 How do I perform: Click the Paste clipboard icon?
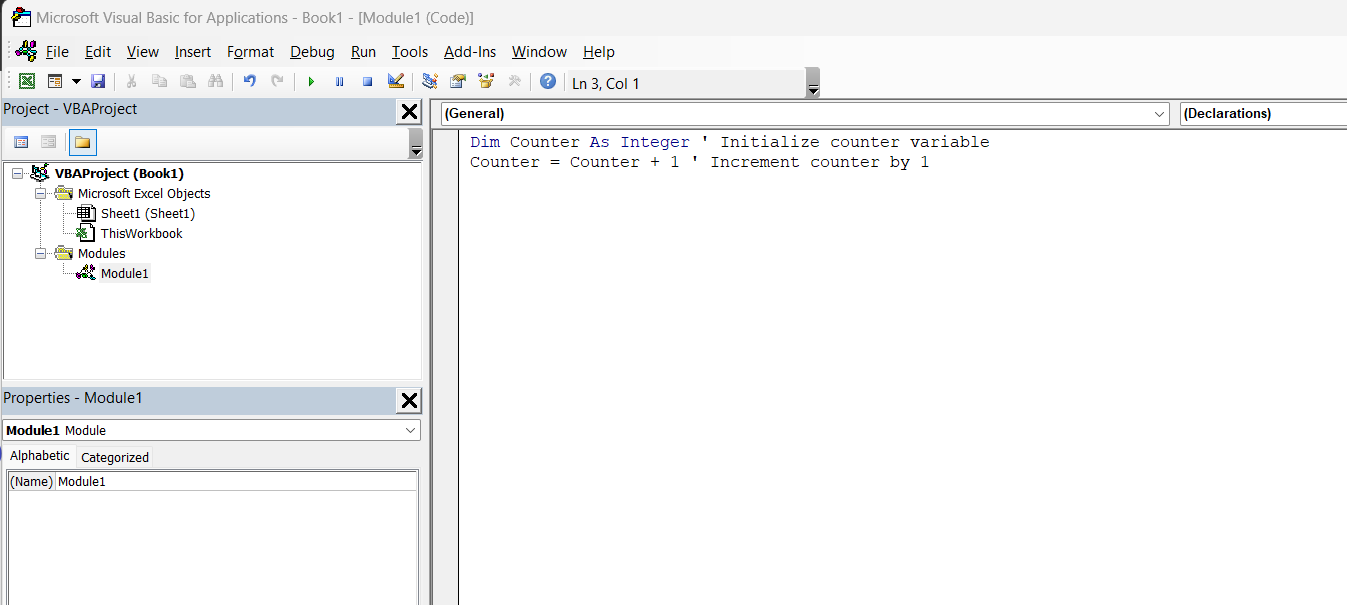pos(187,82)
